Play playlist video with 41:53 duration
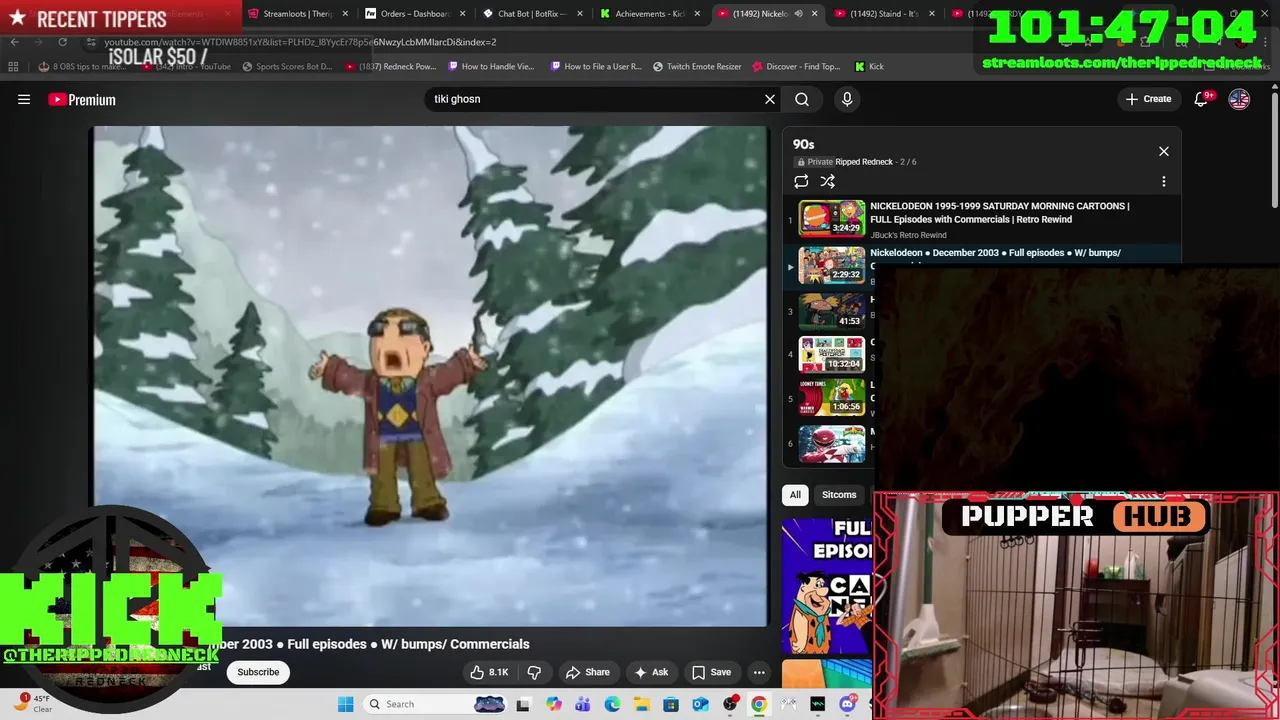Screen dimensions: 1280x720 coord(831,311)
